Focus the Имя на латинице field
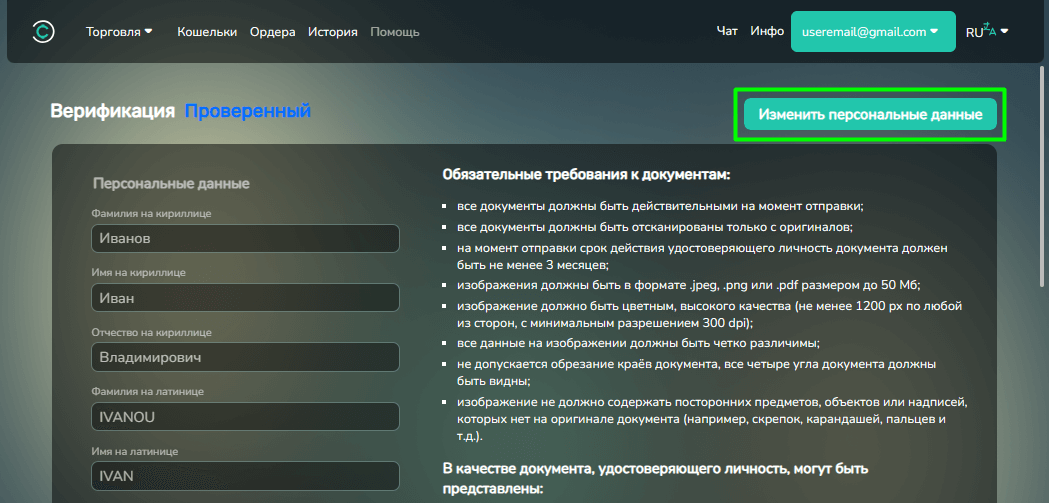The image size is (1049, 503). point(244,476)
